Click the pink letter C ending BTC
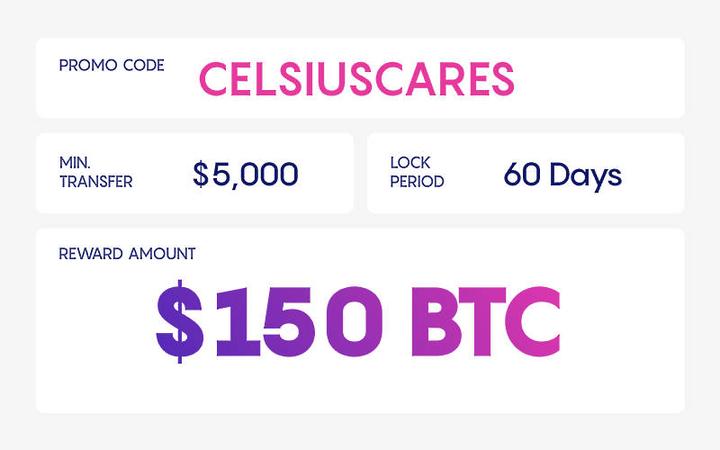 click(533, 321)
